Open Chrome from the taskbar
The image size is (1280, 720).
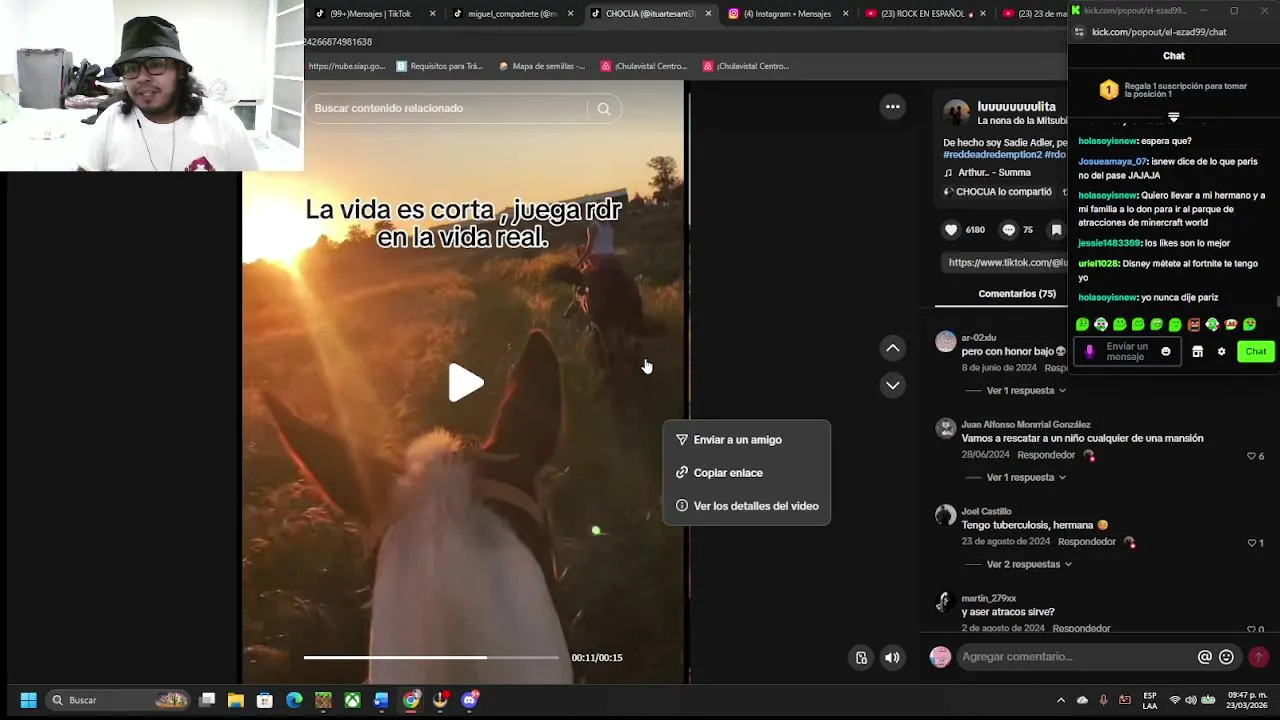[411, 700]
